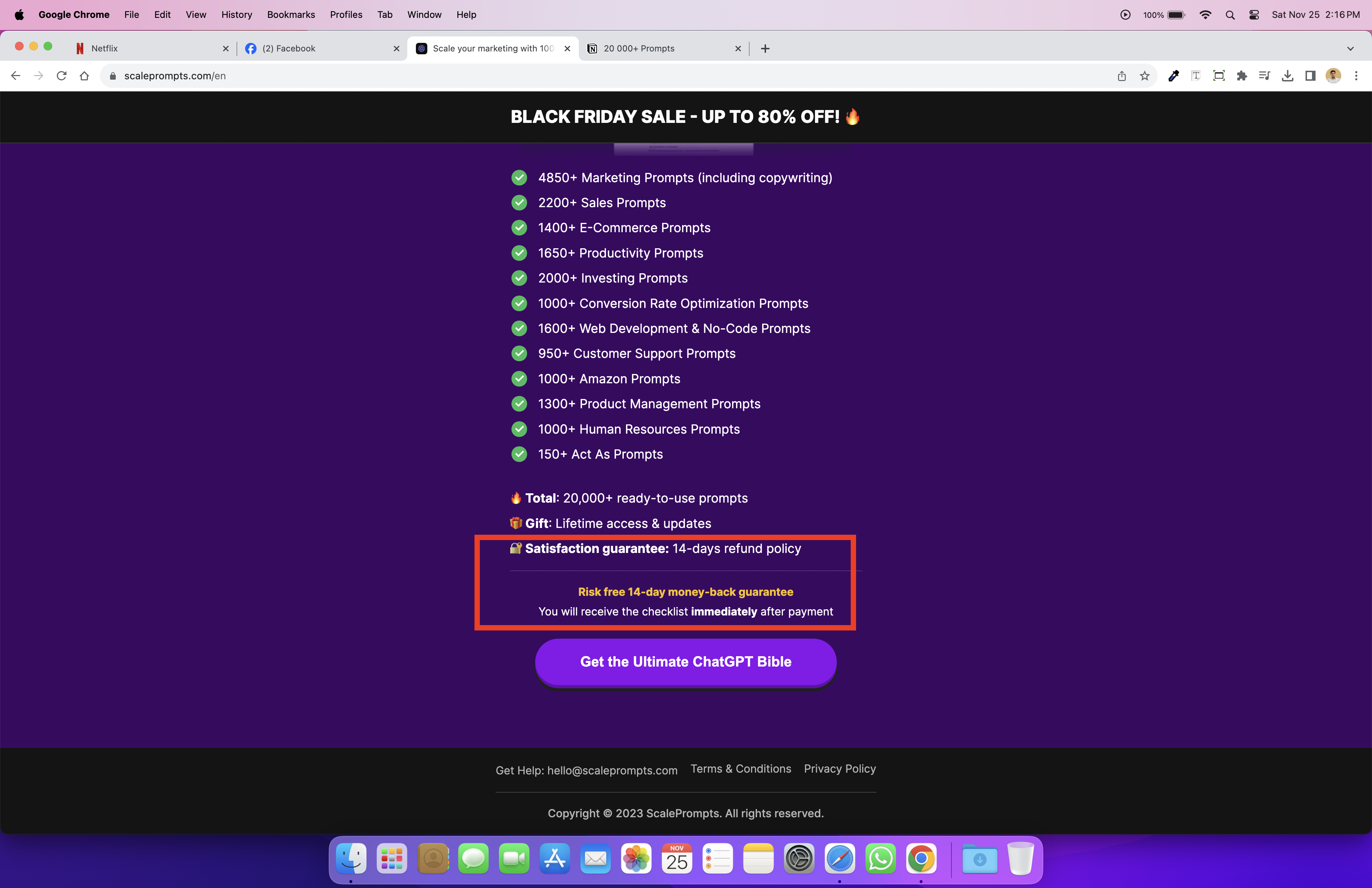This screenshot has height=888, width=1372.
Task: Click Get the Ultimate ChatGPT Bible button
Action: tap(685, 662)
